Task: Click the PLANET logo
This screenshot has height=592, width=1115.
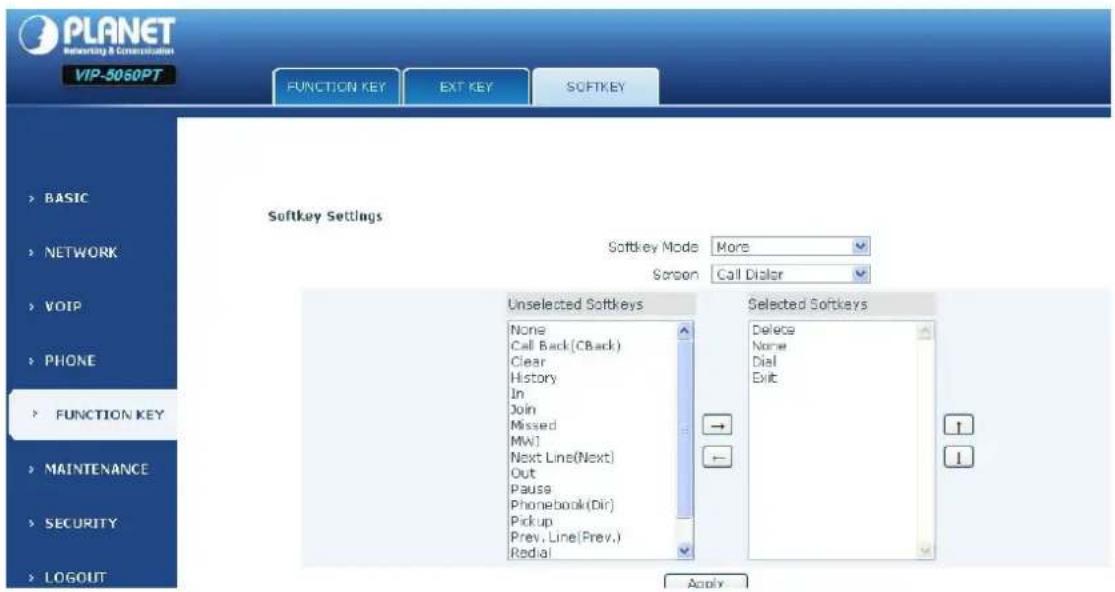Action: (97, 36)
